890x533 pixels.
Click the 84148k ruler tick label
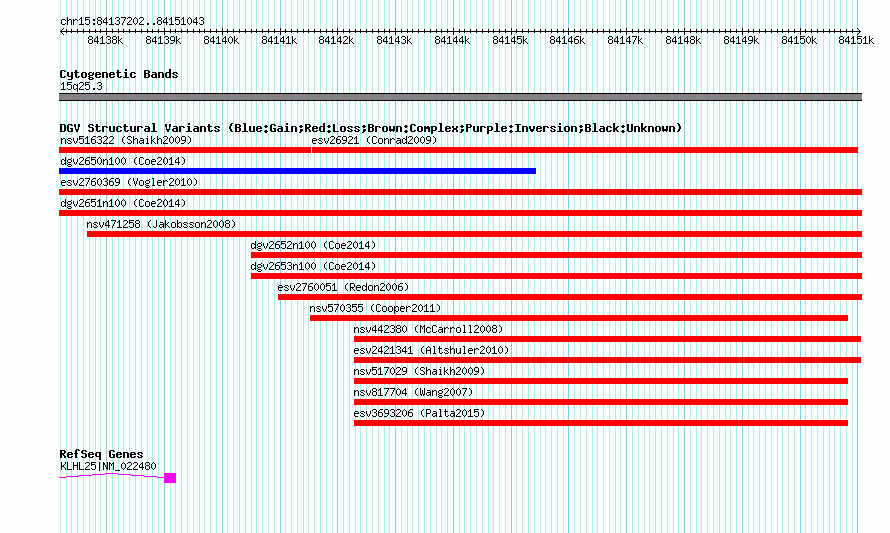[x=683, y=40]
